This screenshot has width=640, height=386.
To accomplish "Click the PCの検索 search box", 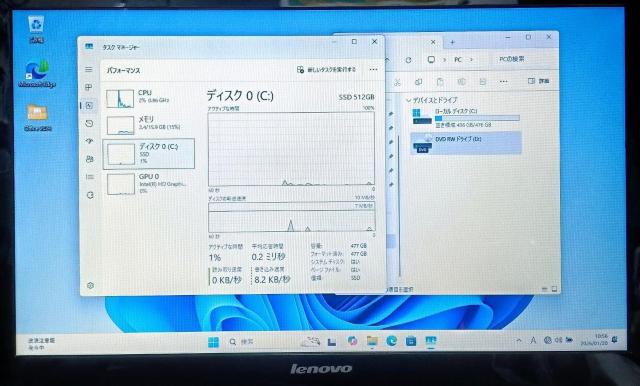I will [523, 59].
